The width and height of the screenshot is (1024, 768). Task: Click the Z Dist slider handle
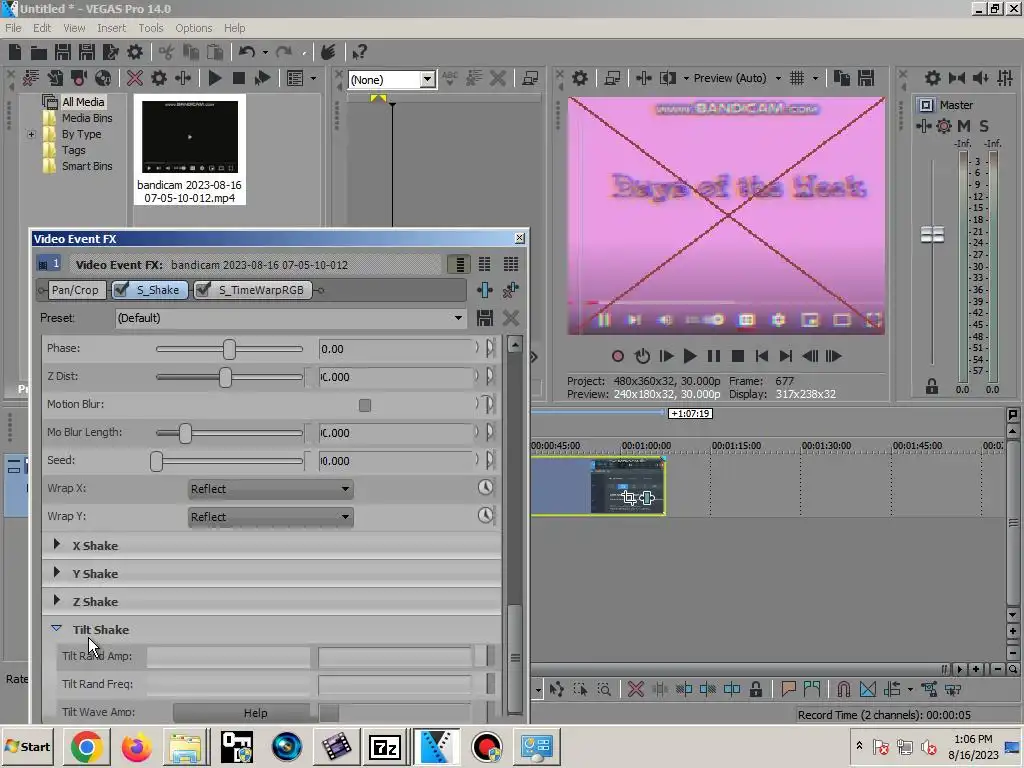tap(225, 377)
